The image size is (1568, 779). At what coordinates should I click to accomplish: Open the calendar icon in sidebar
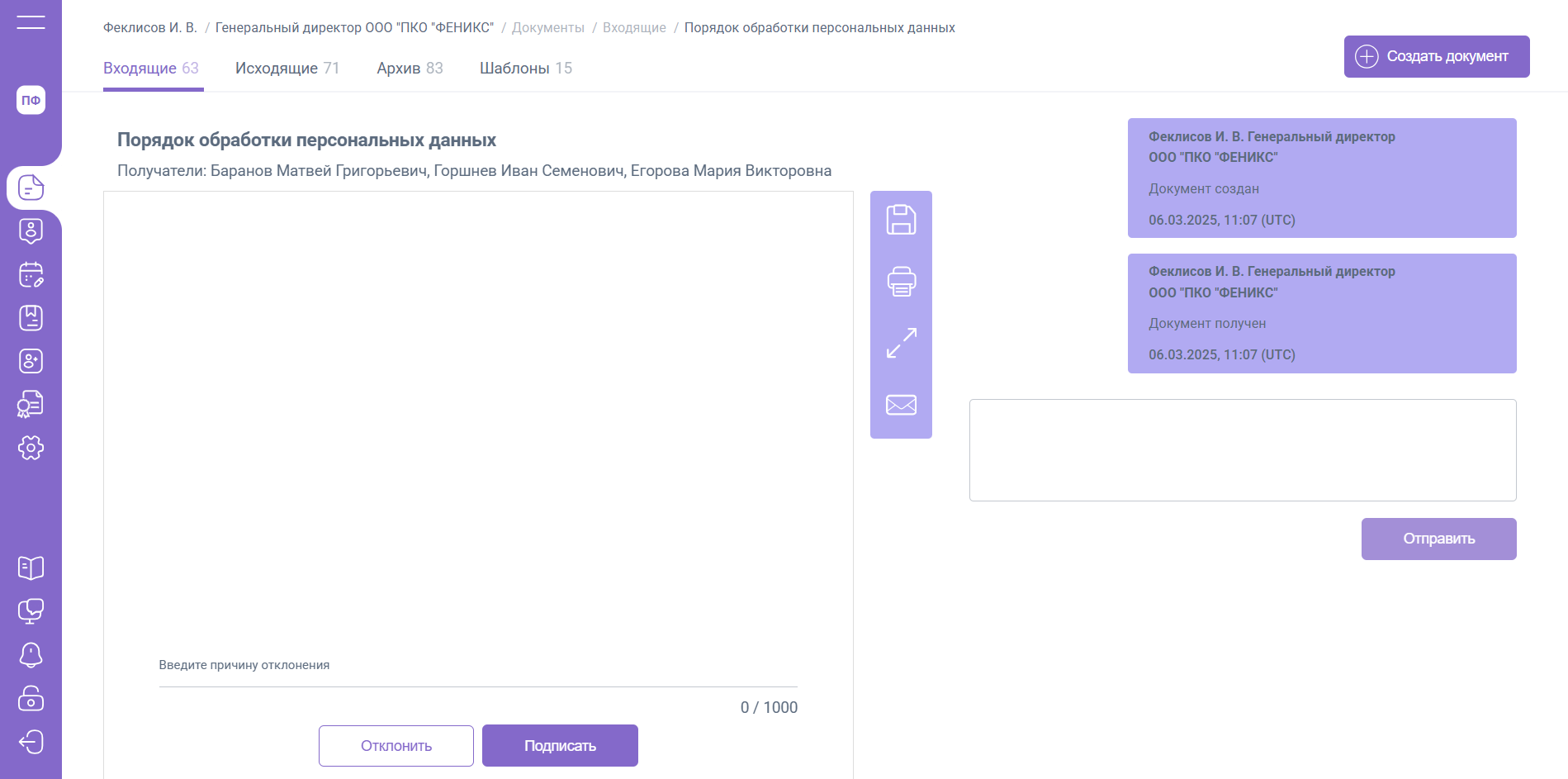(x=31, y=275)
